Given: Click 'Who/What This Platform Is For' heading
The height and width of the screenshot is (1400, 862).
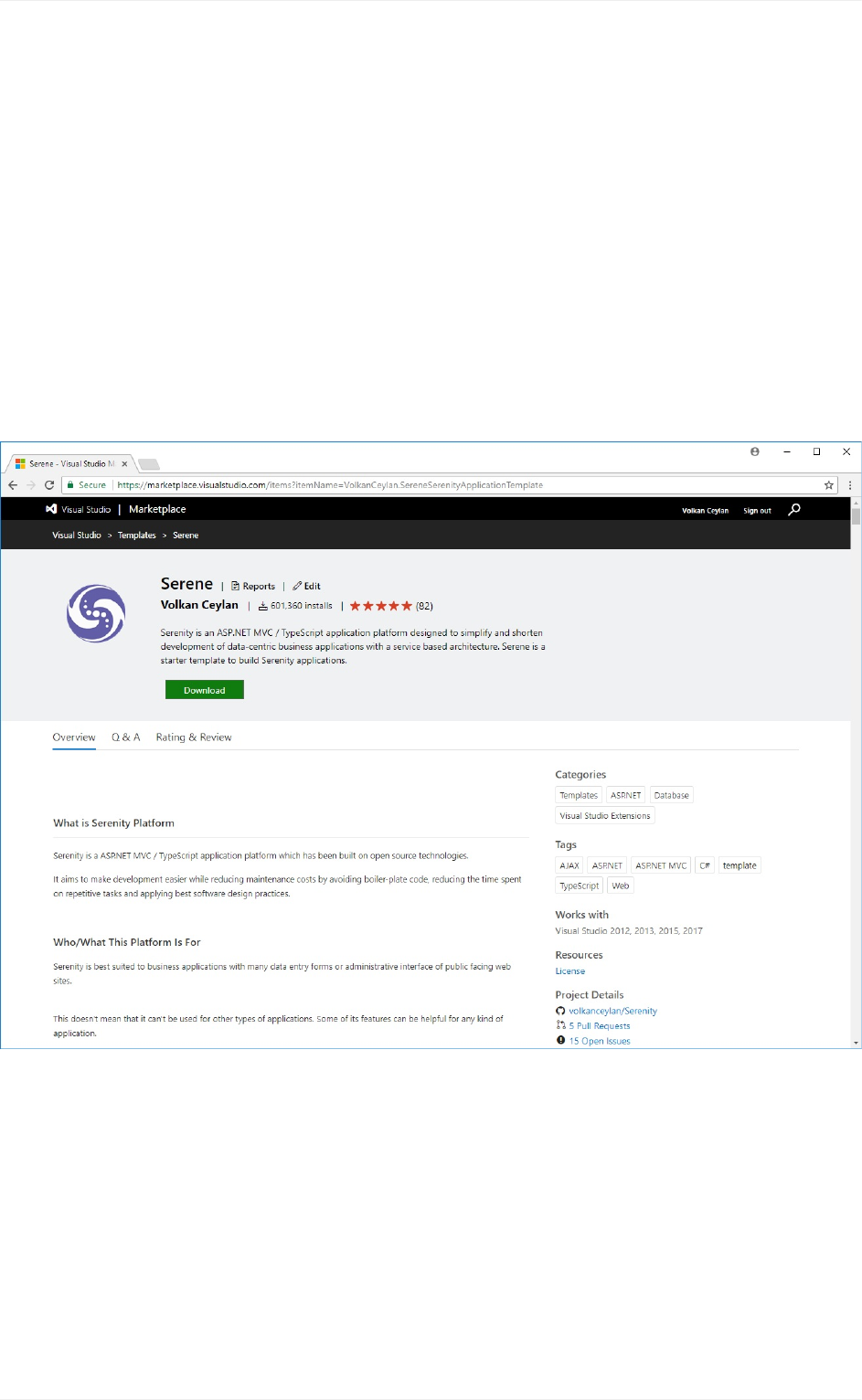Looking at the screenshot, I should click(127, 942).
